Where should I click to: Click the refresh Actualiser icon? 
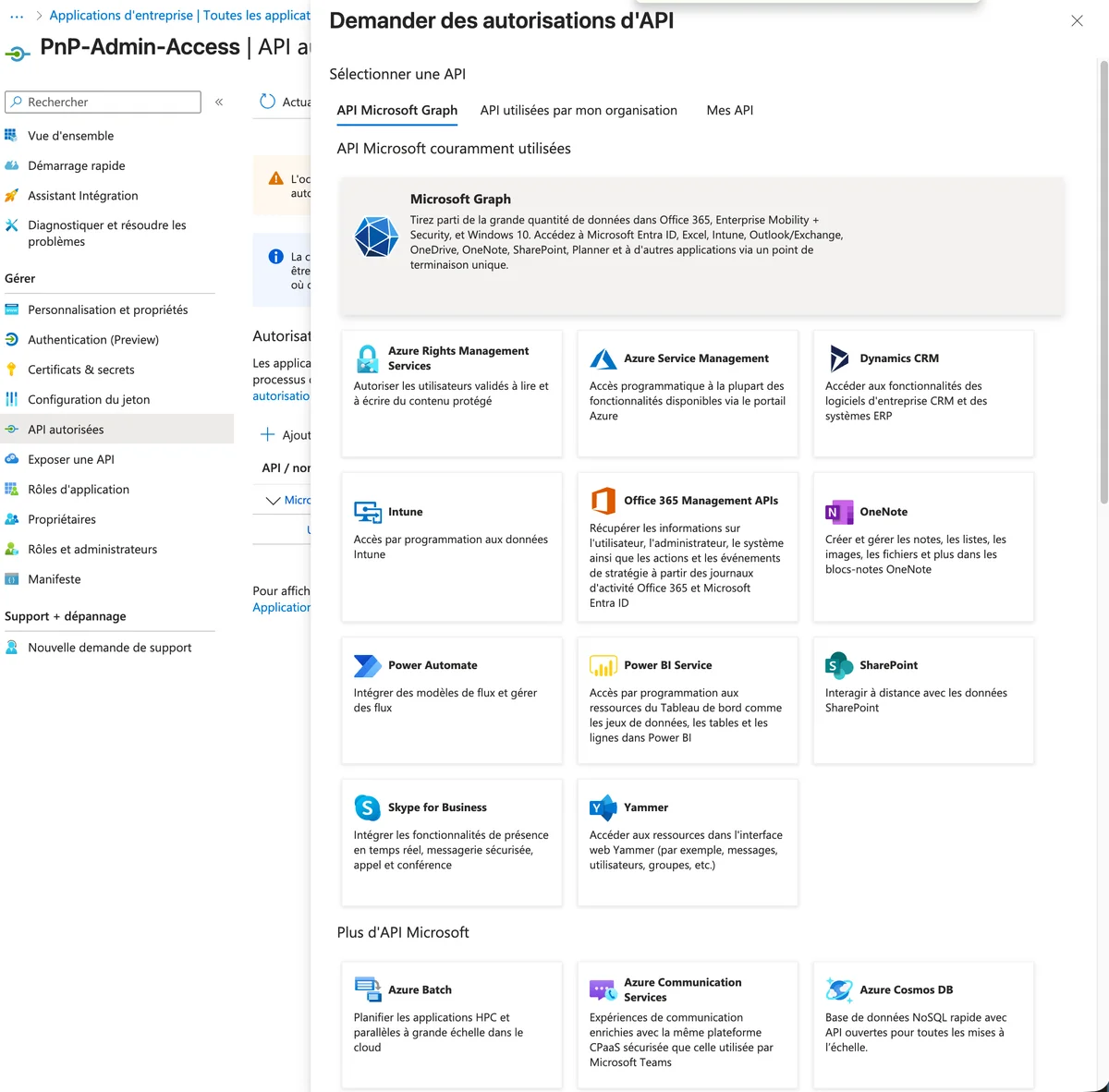point(267,102)
